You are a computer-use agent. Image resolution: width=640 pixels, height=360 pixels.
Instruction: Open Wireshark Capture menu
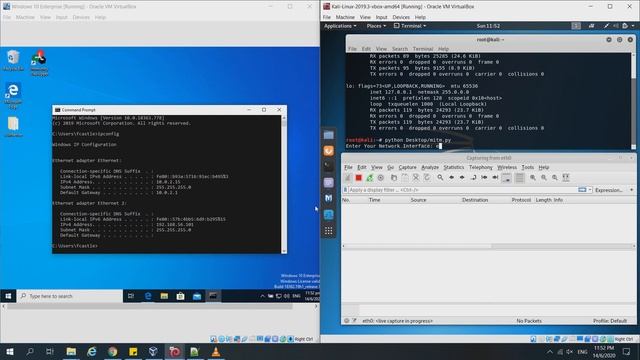(407, 167)
